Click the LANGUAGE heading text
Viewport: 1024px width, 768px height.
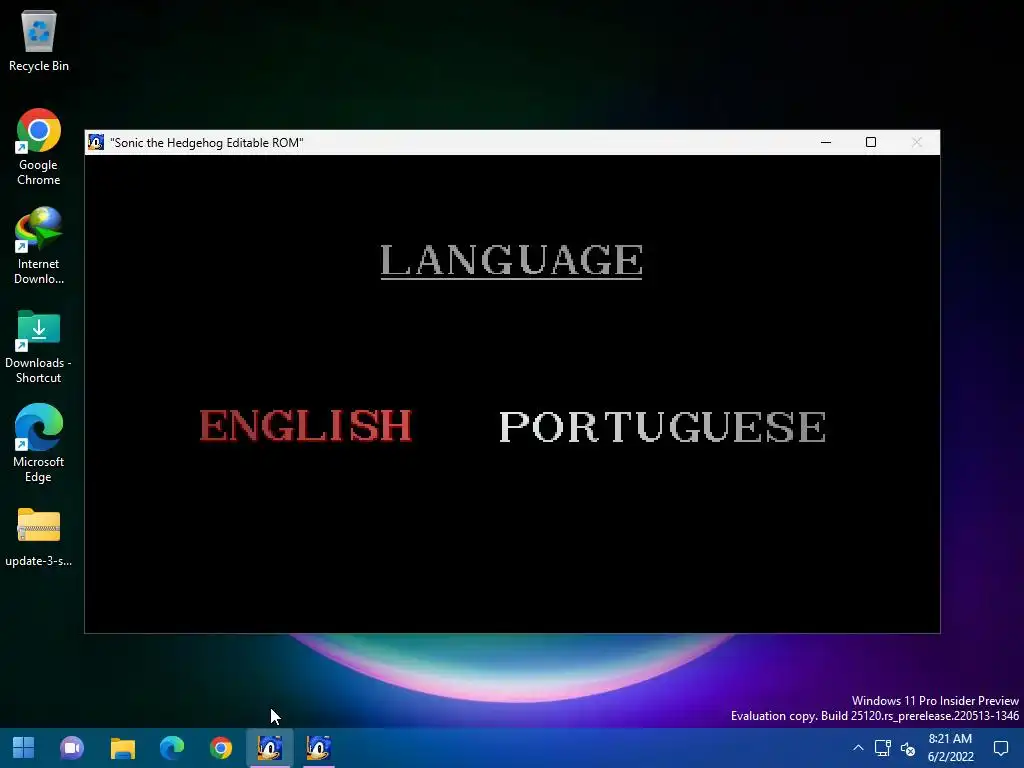[x=511, y=261]
